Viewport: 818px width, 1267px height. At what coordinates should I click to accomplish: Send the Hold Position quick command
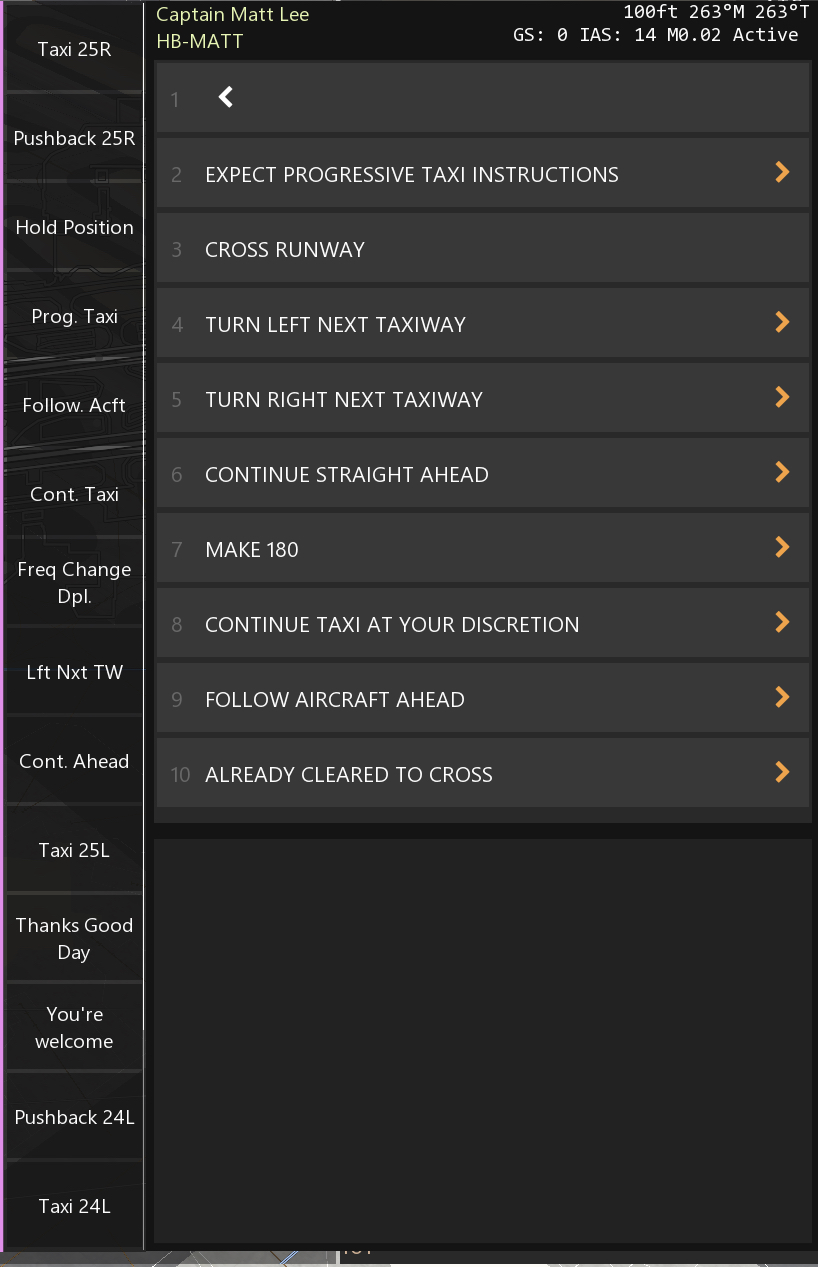tap(74, 227)
